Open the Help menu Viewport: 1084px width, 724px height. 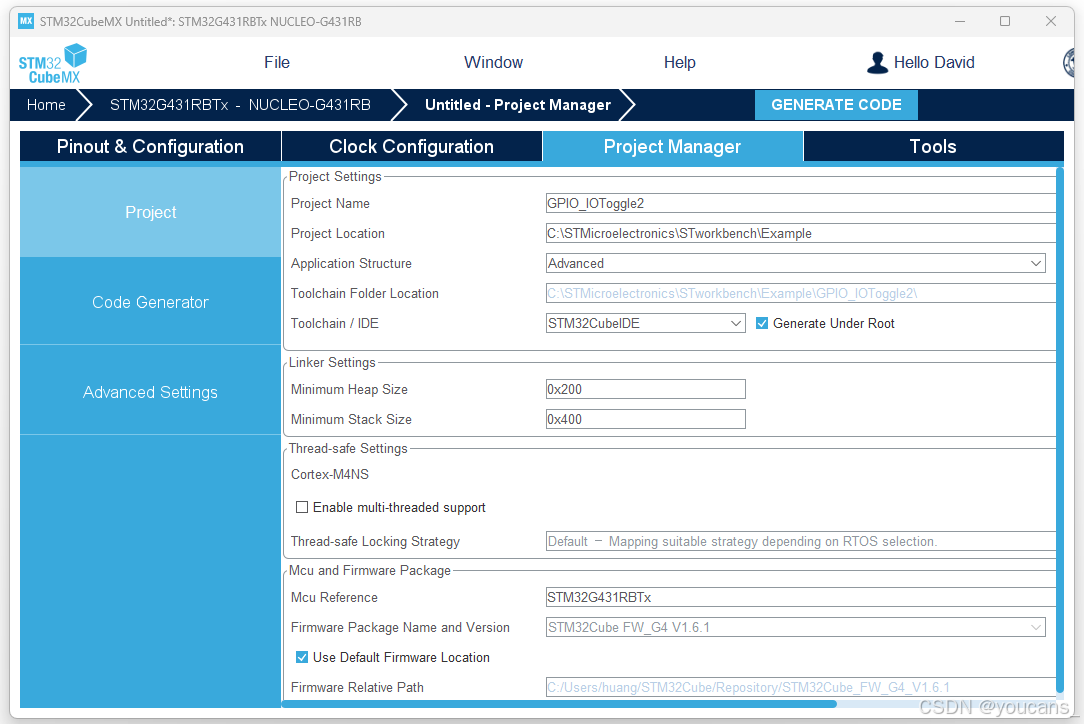click(x=680, y=62)
